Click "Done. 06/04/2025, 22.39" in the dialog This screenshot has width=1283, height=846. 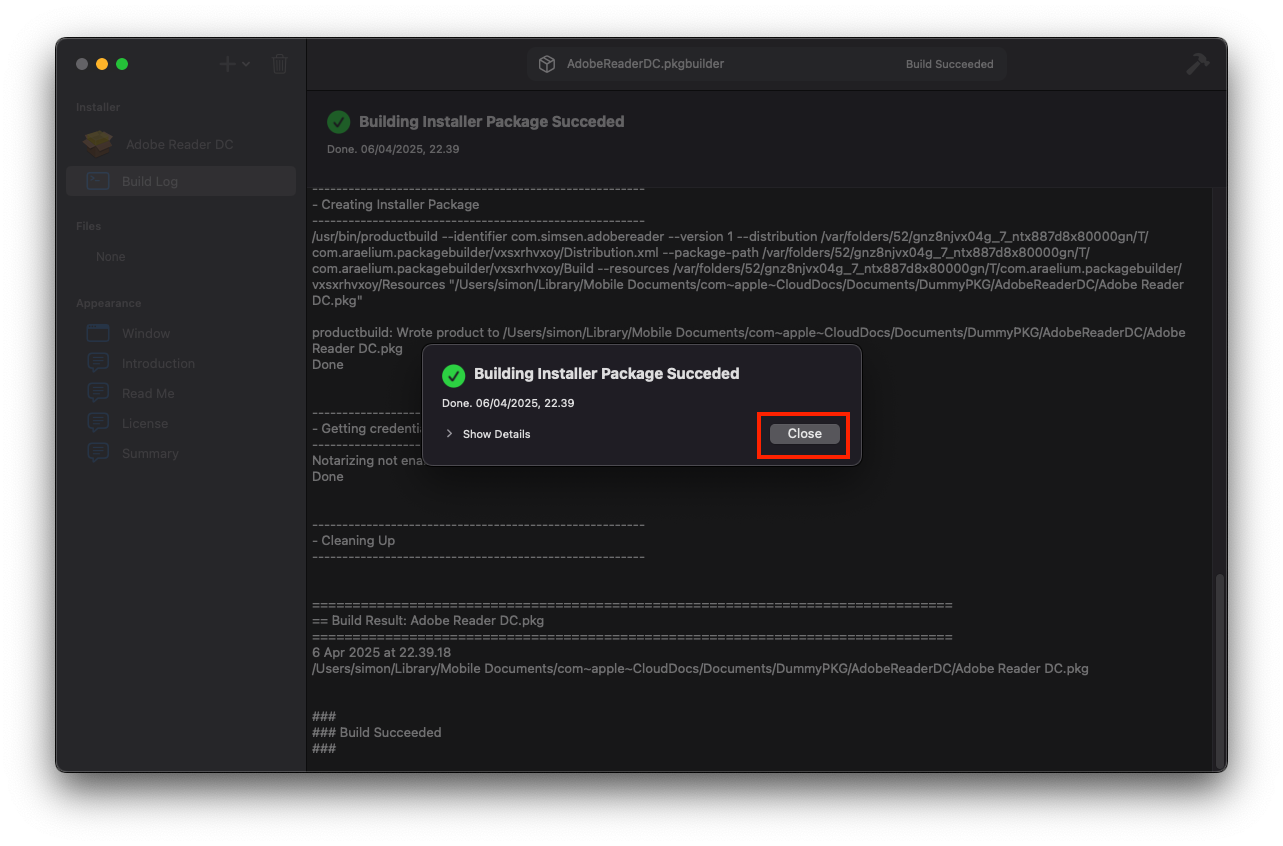(x=508, y=403)
